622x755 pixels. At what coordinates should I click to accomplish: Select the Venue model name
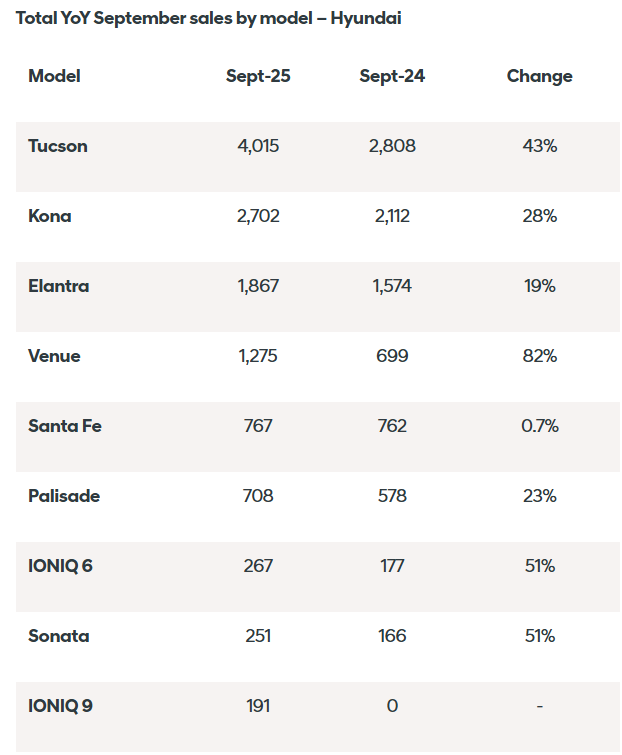(x=54, y=356)
